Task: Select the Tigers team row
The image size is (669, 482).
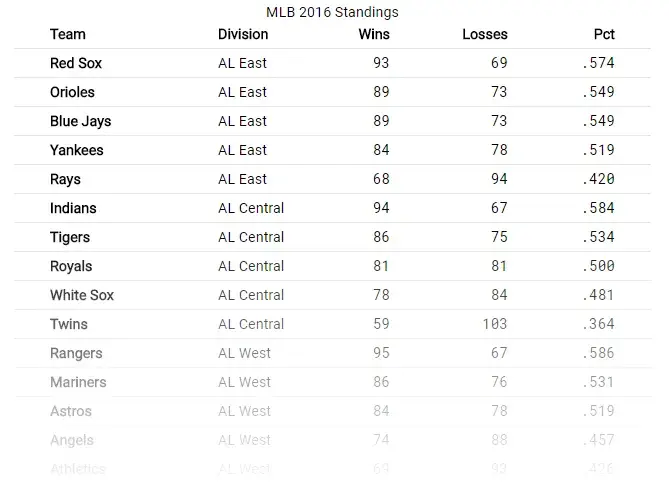Action: pos(70,237)
